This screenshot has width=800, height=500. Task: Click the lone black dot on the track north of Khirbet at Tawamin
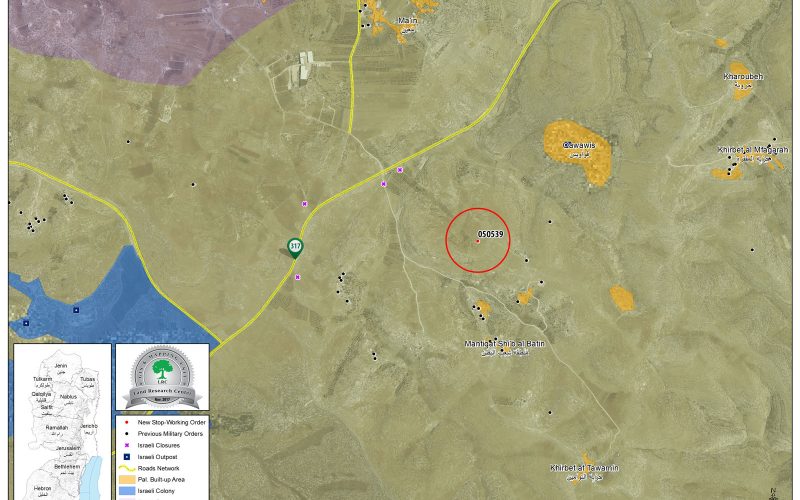(550, 412)
